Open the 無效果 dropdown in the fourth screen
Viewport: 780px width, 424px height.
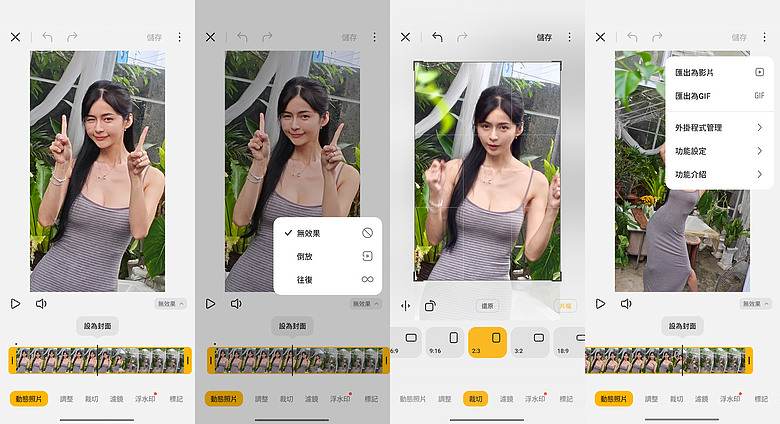click(x=755, y=304)
